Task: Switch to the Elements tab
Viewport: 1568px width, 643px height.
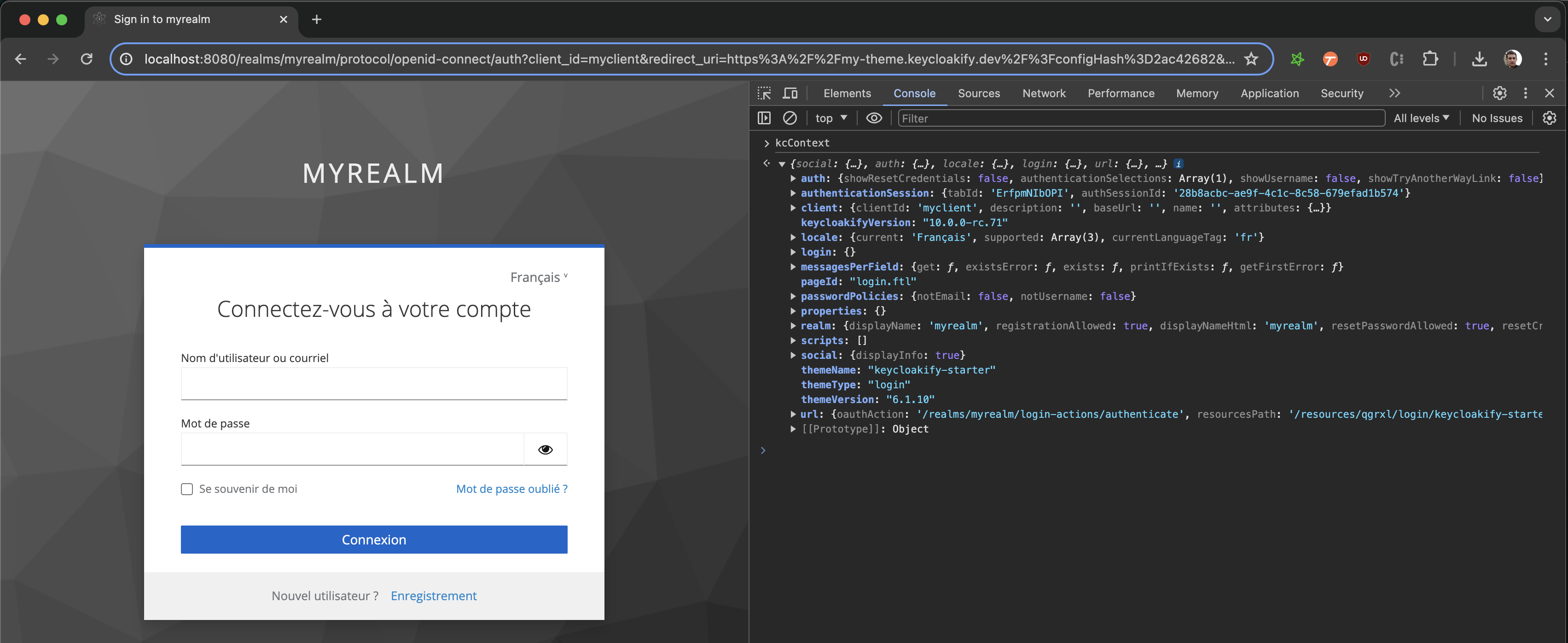Action: pyautogui.click(x=847, y=93)
